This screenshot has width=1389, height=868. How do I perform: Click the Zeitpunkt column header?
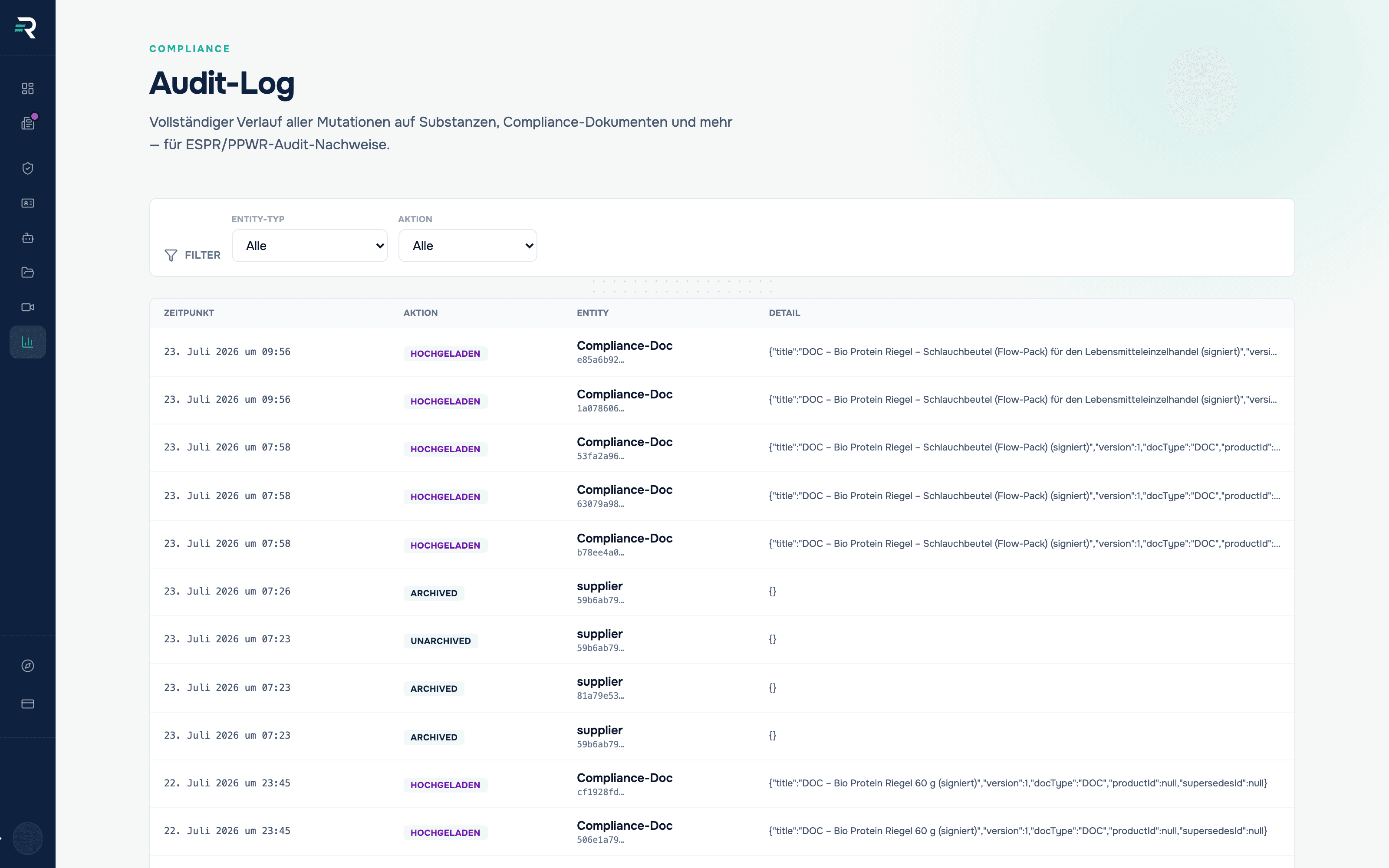click(189, 313)
